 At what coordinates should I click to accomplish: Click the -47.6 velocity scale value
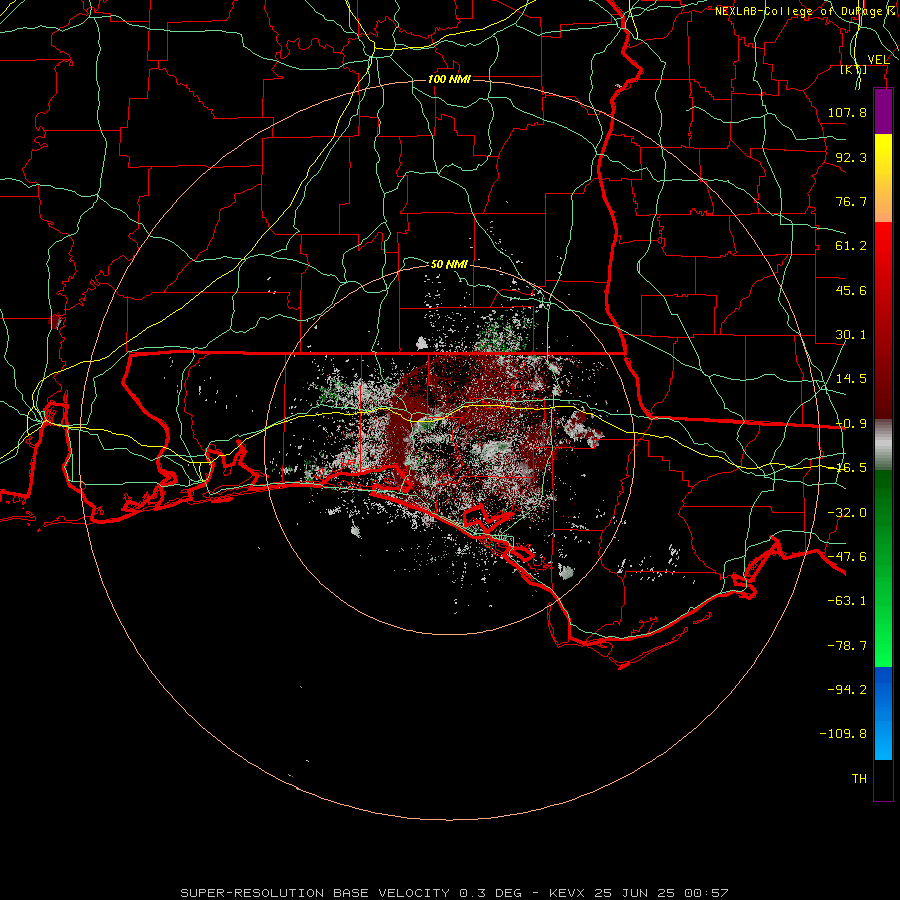click(847, 557)
